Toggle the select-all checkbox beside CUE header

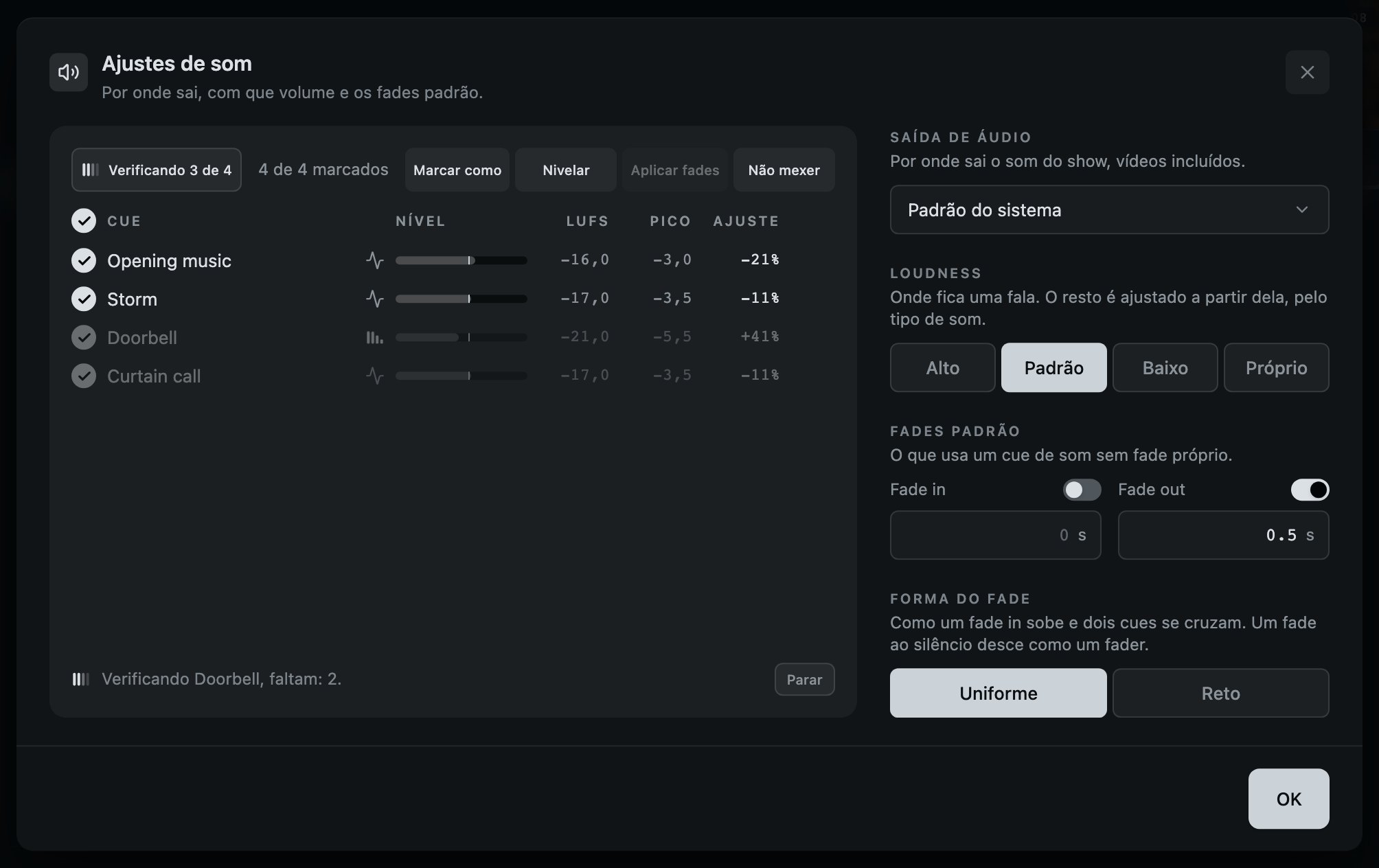[x=84, y=220]
